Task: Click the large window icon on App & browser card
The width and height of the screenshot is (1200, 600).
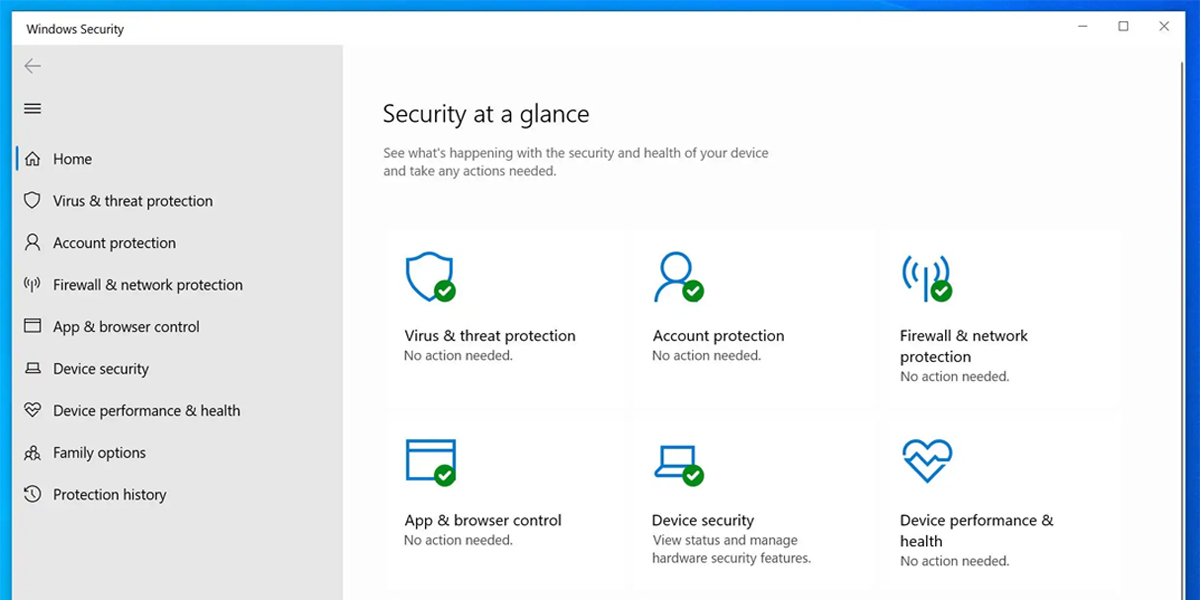Action: pos(430,462)
